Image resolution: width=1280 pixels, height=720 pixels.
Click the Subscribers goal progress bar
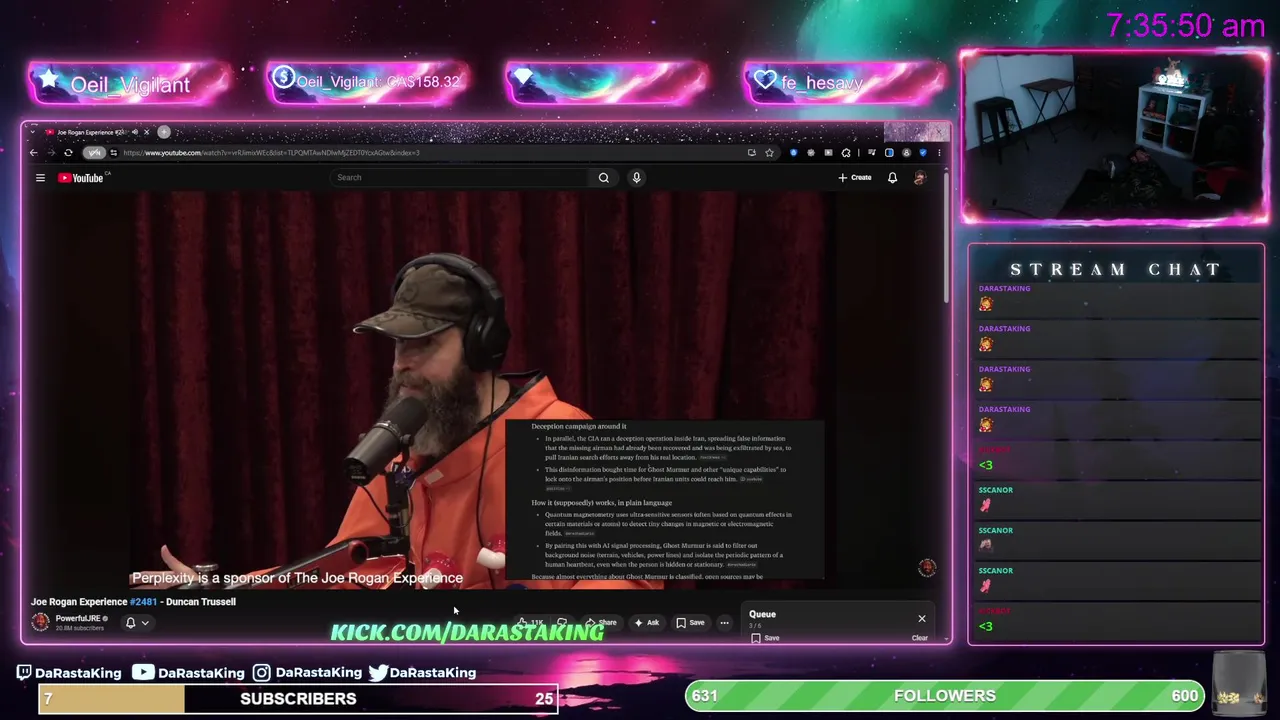coord(298,698)
